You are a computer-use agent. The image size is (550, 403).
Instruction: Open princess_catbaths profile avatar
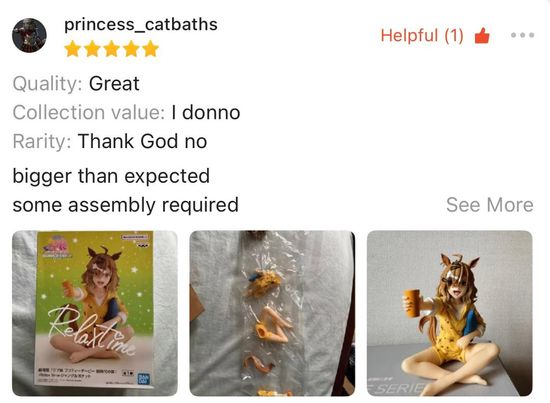point(29,35)
